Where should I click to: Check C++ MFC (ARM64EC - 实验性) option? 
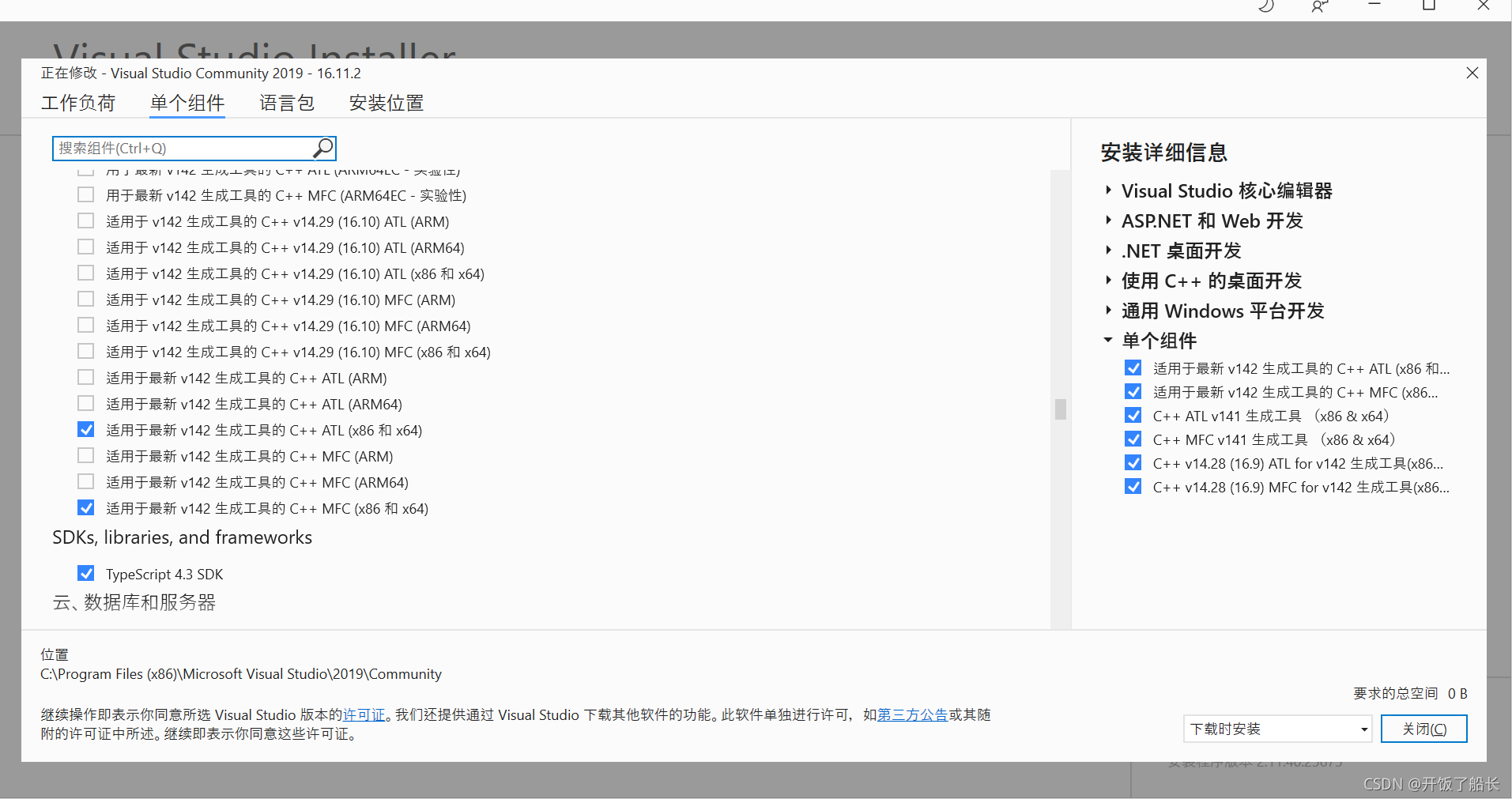click(x=85, y=194)
